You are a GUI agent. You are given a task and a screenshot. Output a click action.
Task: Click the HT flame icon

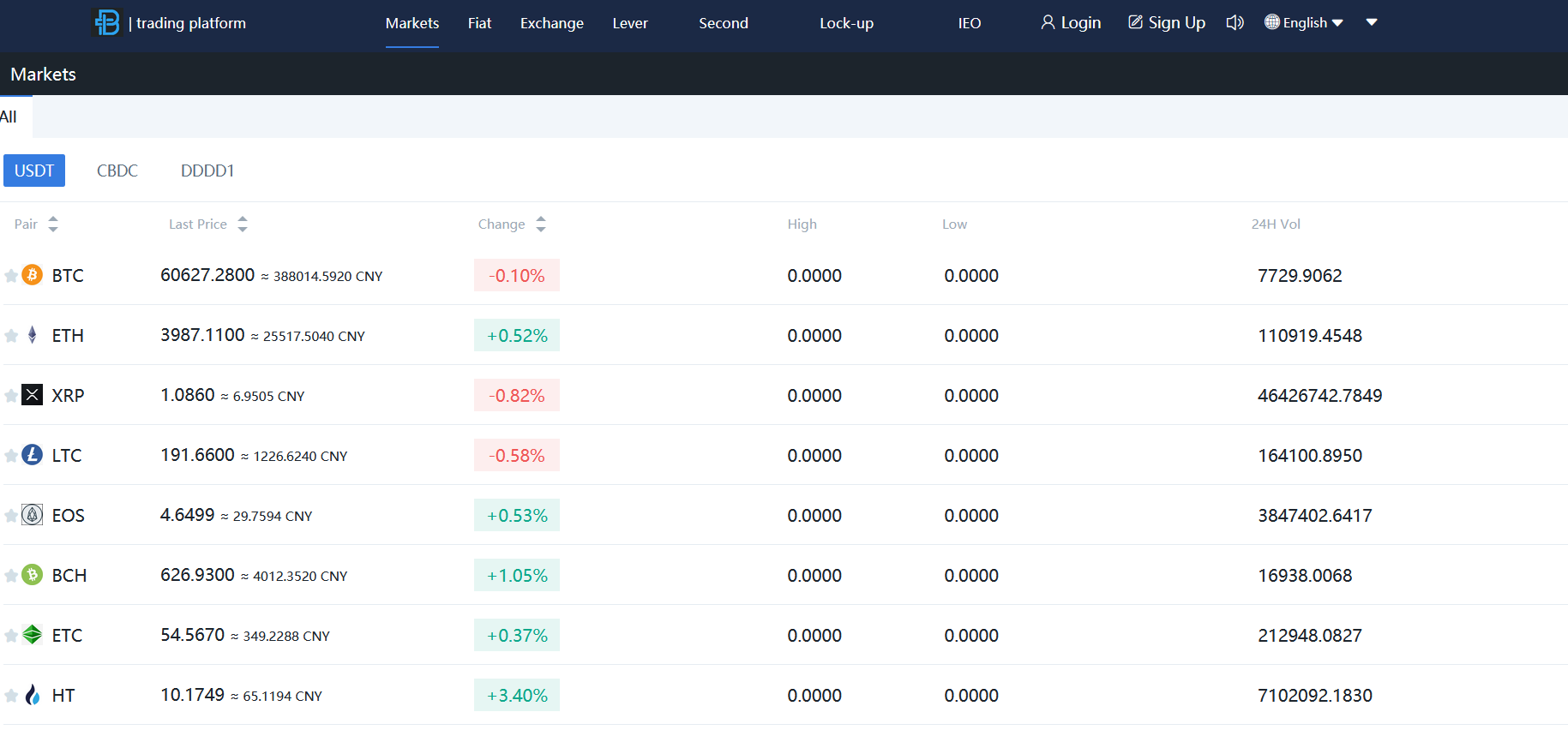(33, 695)
